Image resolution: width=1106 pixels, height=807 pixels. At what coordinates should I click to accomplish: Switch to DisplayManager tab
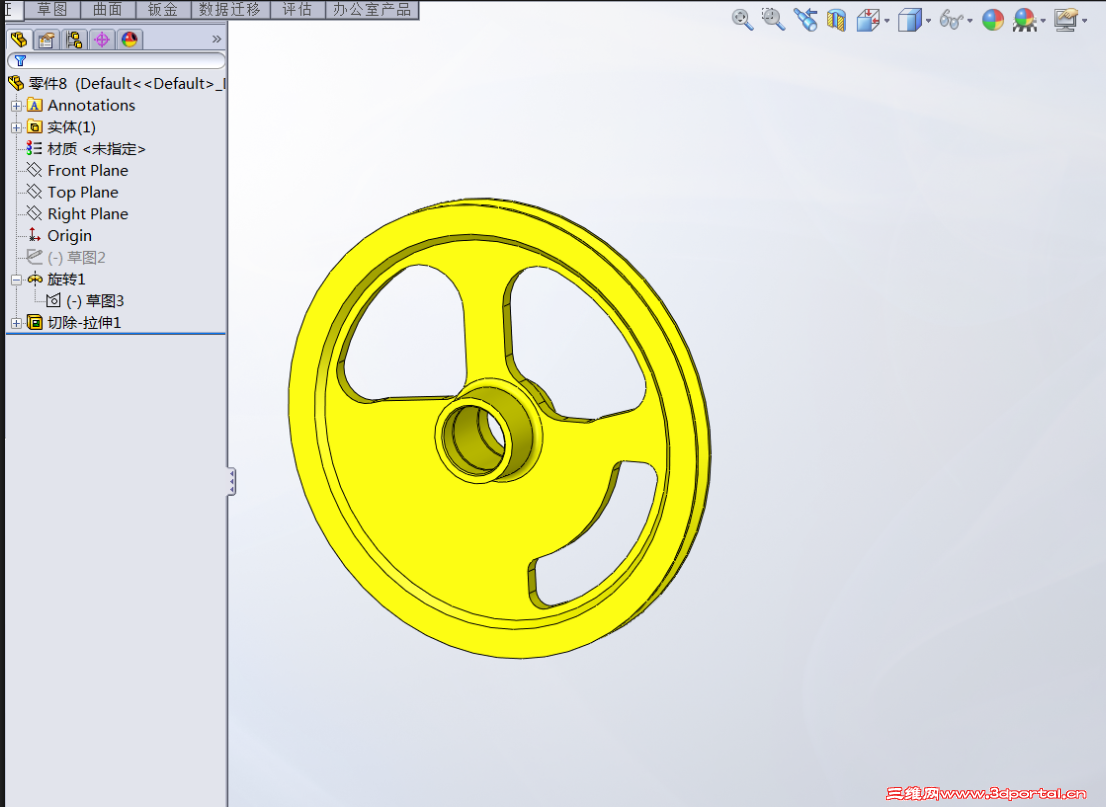pos(129,40)
